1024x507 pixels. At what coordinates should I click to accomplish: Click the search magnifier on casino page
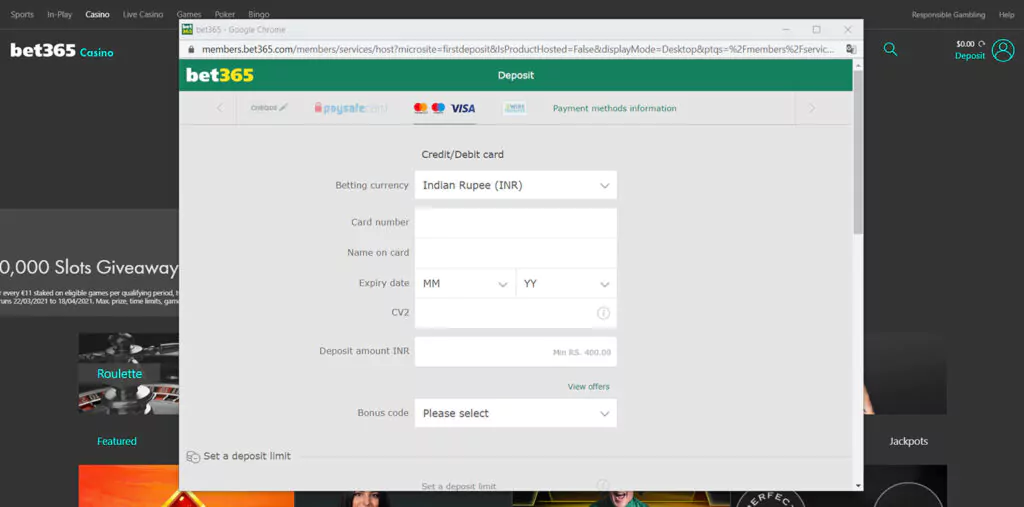point(890,49)
